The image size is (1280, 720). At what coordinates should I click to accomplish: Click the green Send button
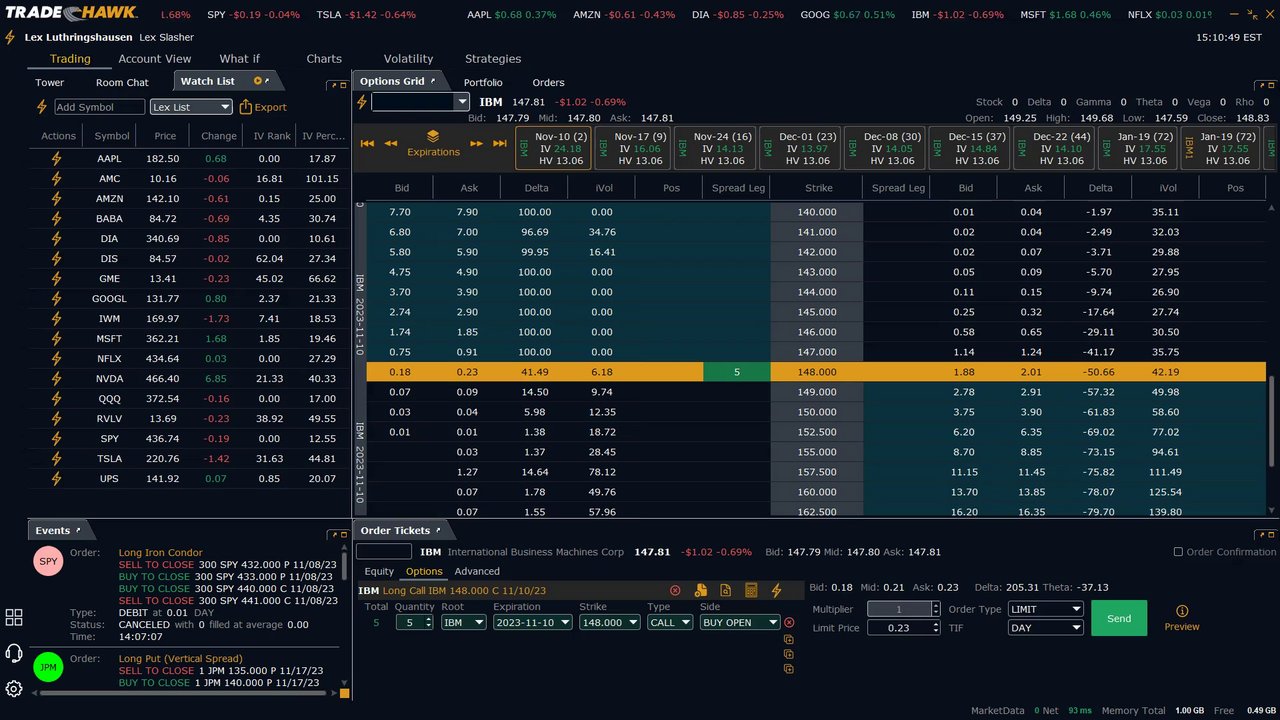click(1119, 618)
